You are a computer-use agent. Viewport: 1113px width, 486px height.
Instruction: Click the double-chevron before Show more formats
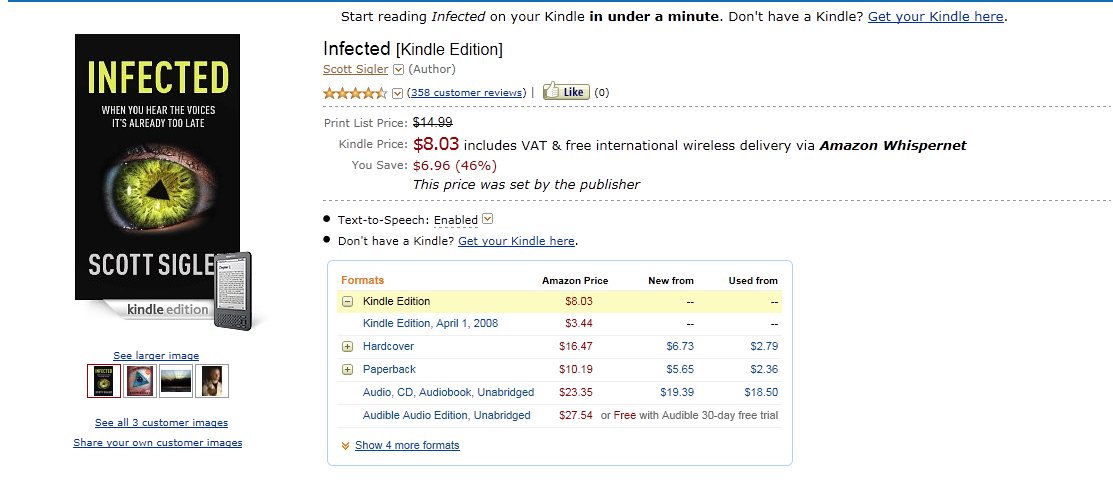tap(345, 446)
